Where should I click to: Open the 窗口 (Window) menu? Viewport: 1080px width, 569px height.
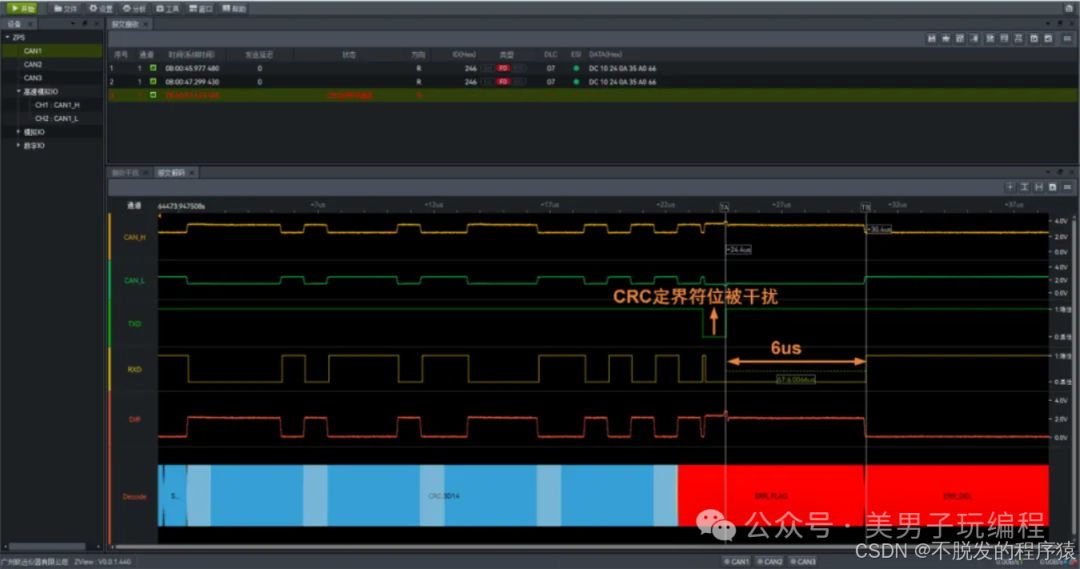200,8
